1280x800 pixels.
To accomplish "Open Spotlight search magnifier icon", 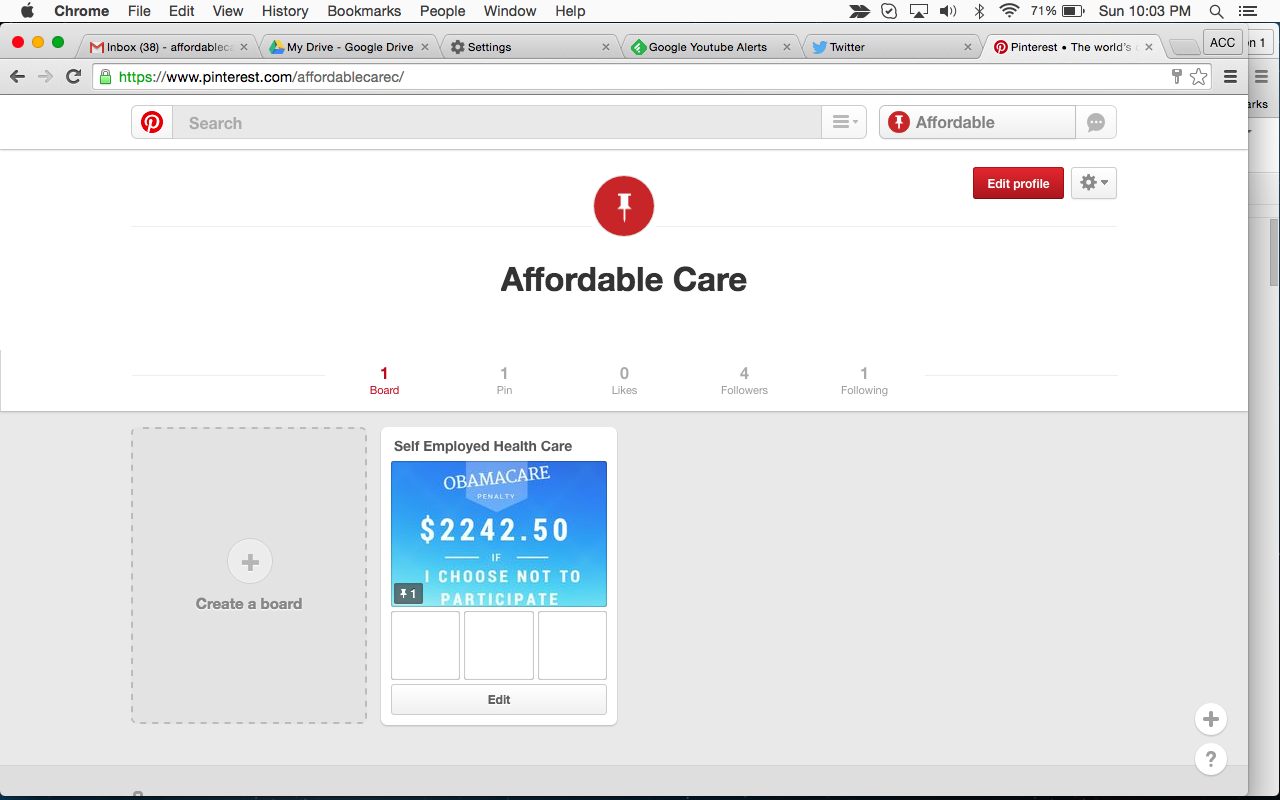I will [1216, 11].
